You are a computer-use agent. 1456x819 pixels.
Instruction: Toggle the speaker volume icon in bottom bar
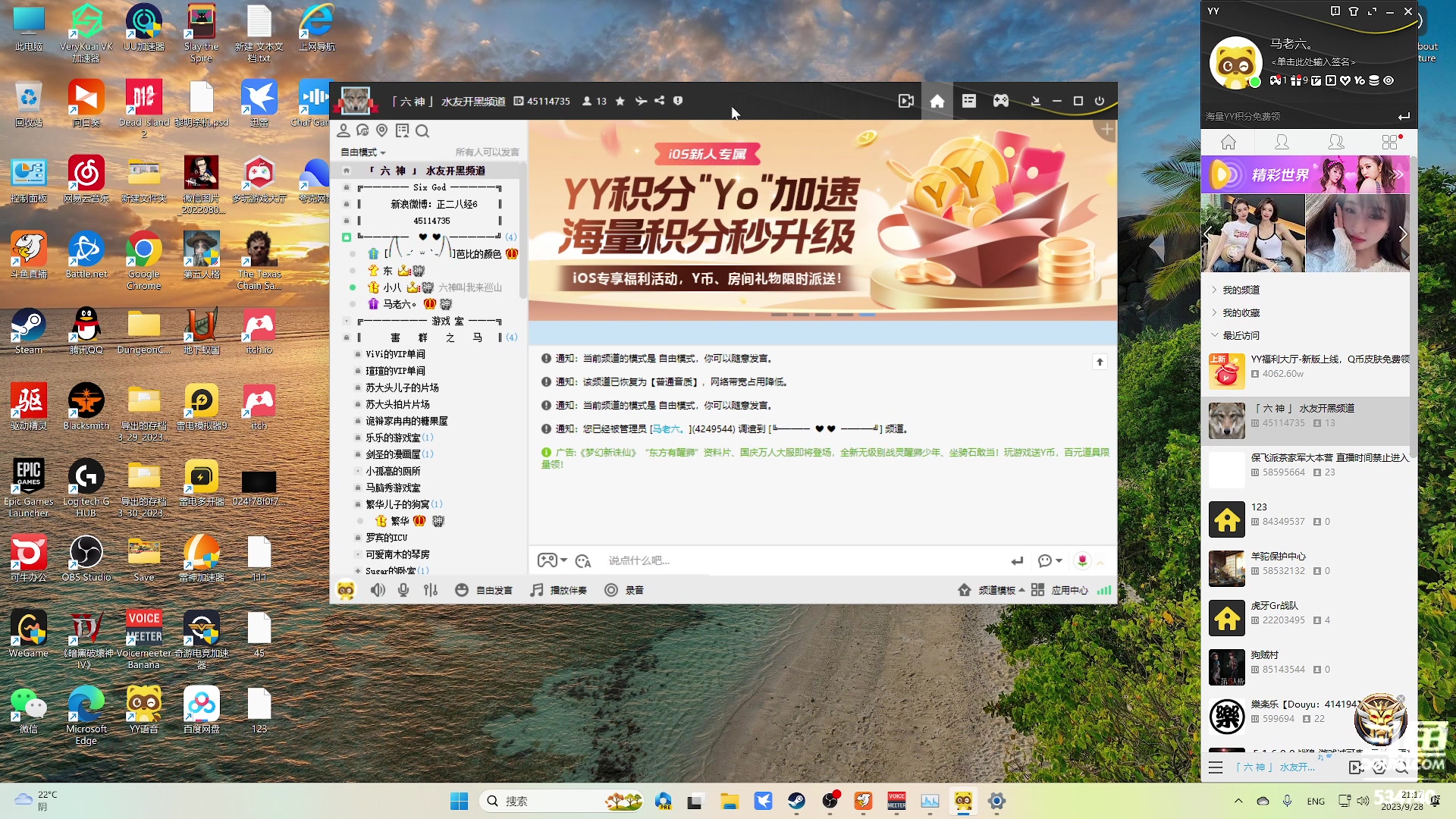click(x=378, y=590)
